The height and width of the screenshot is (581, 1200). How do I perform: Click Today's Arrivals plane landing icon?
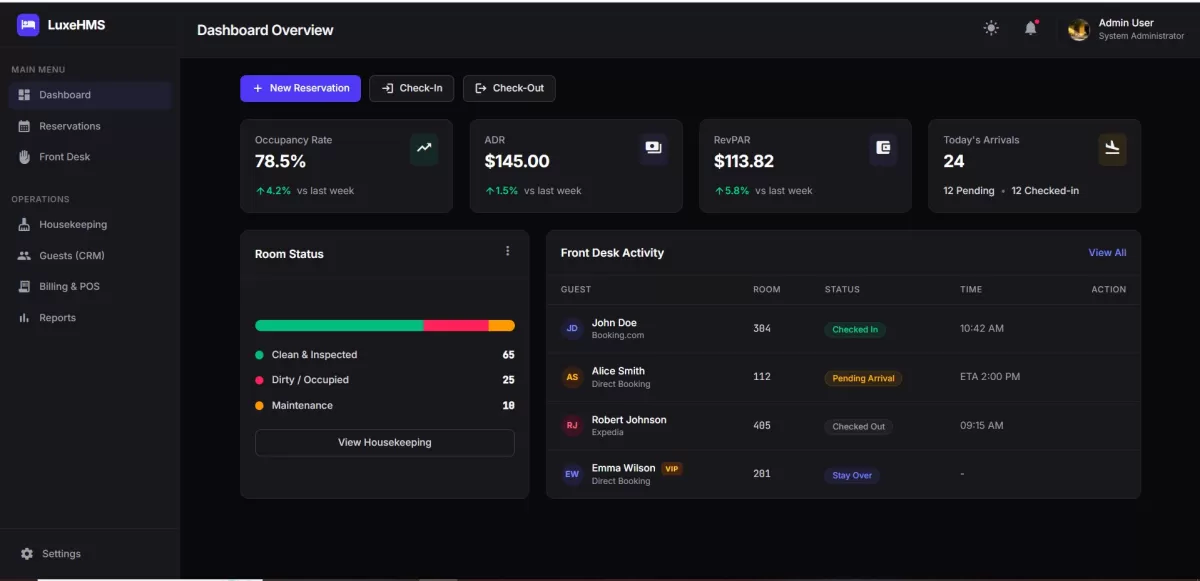pos(1112,149)
